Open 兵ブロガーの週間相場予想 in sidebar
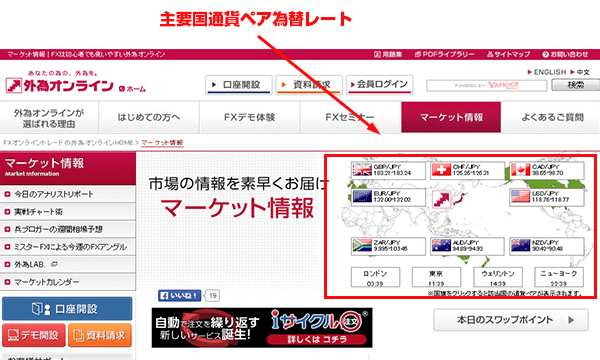 68,229
